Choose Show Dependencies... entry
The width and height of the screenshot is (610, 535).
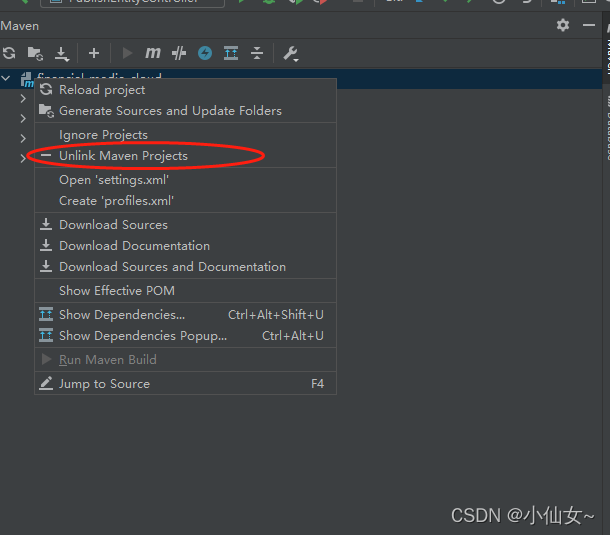[186, 315]
